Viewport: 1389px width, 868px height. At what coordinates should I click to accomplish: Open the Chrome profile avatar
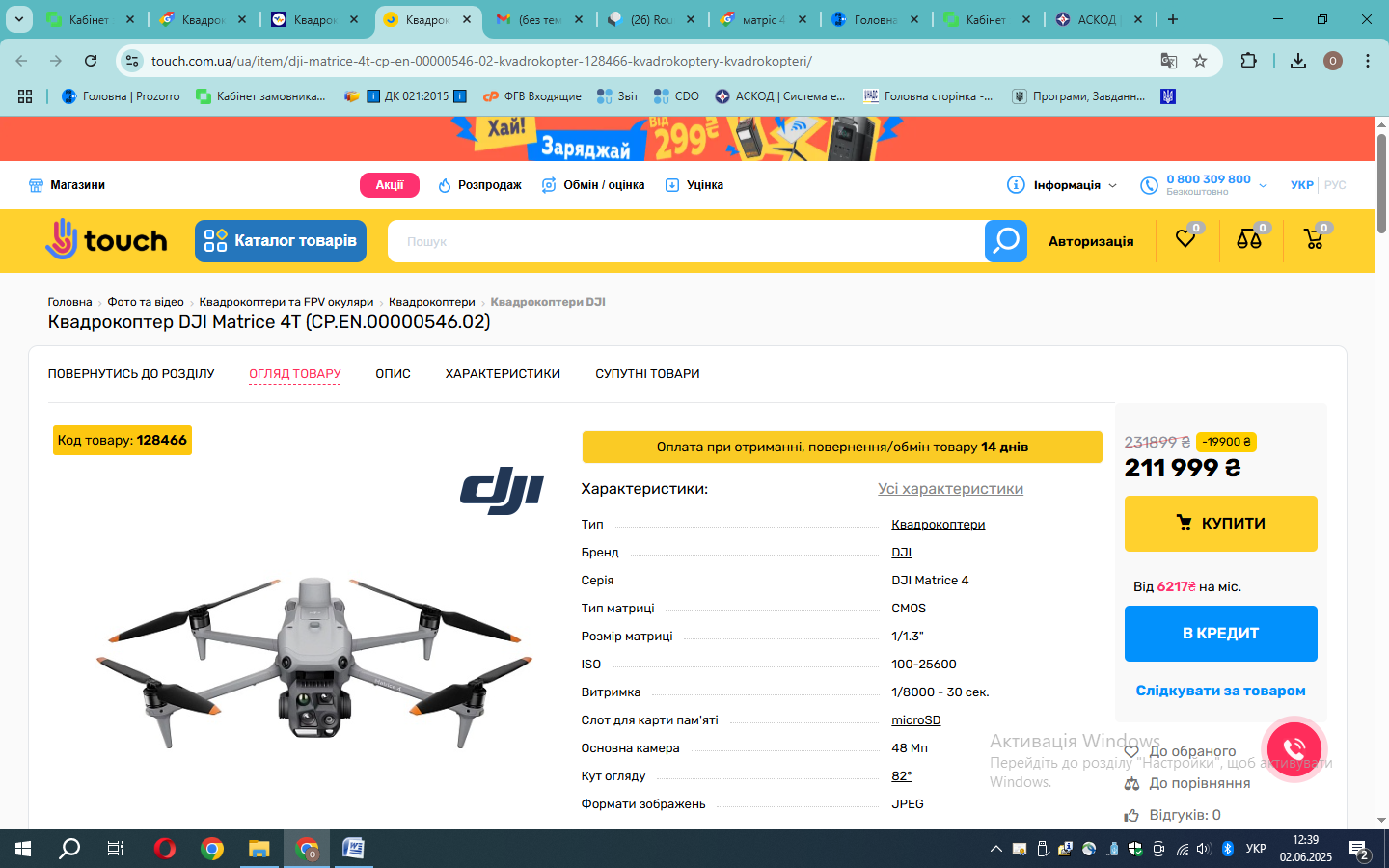[1333, 61]
